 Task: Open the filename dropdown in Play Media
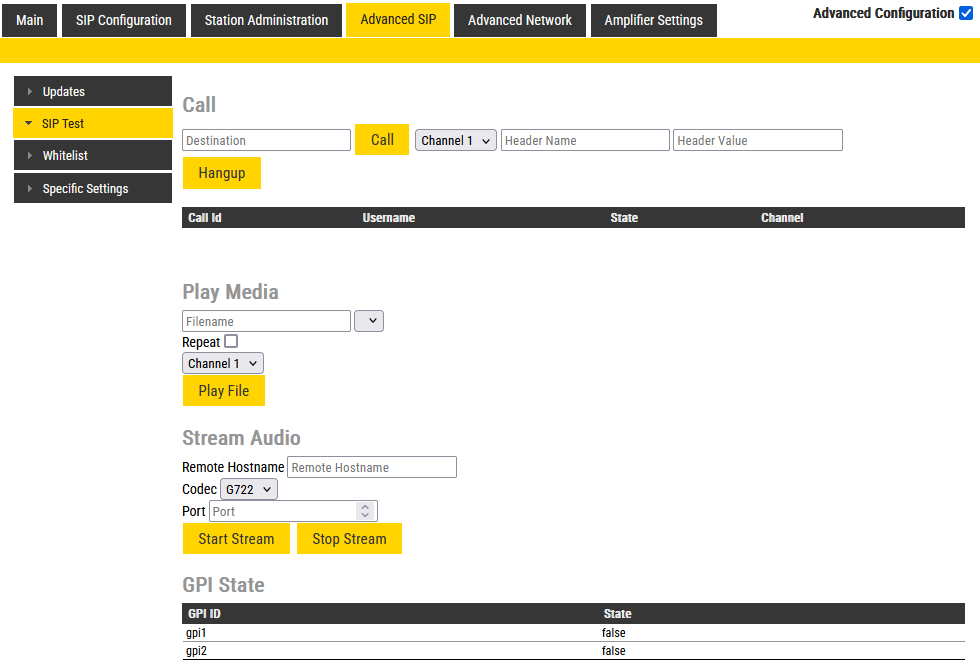tap(369, 321)
